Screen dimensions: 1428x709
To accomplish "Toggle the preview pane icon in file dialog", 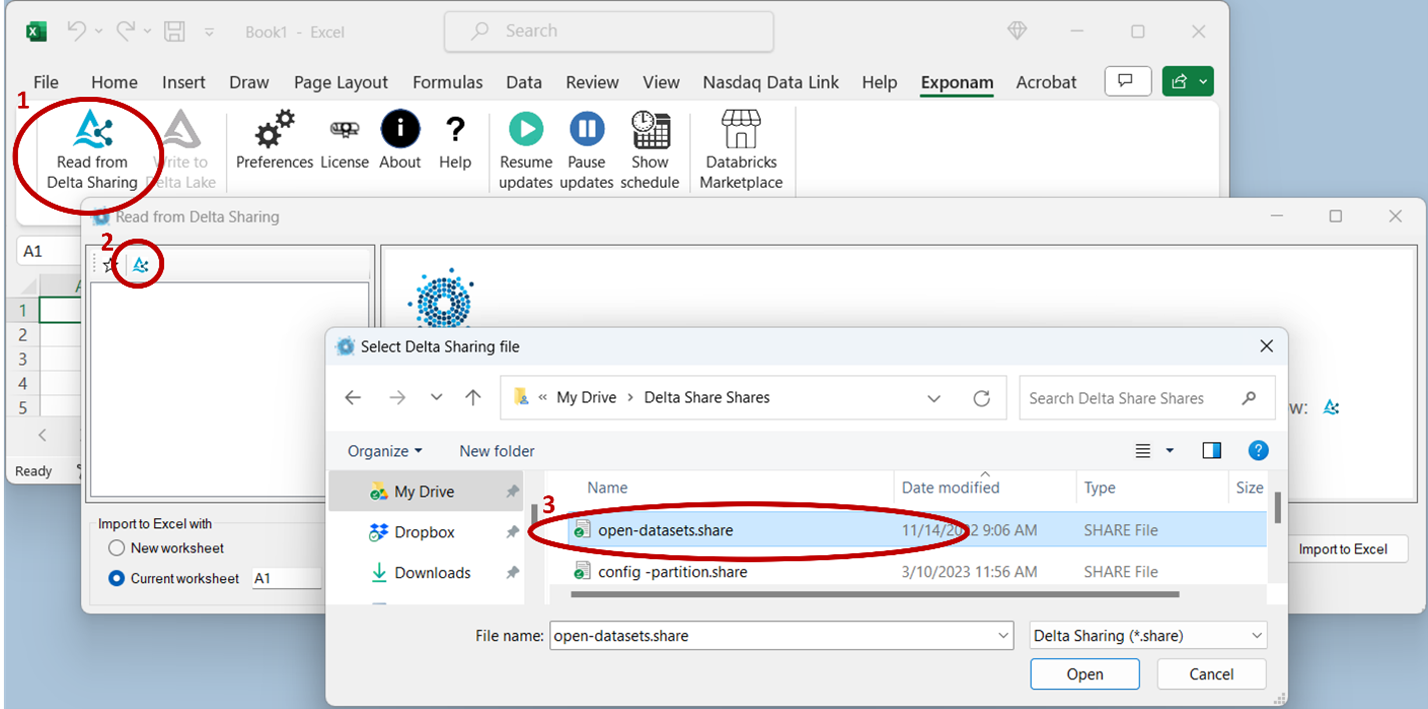I will click(1212, 451).
